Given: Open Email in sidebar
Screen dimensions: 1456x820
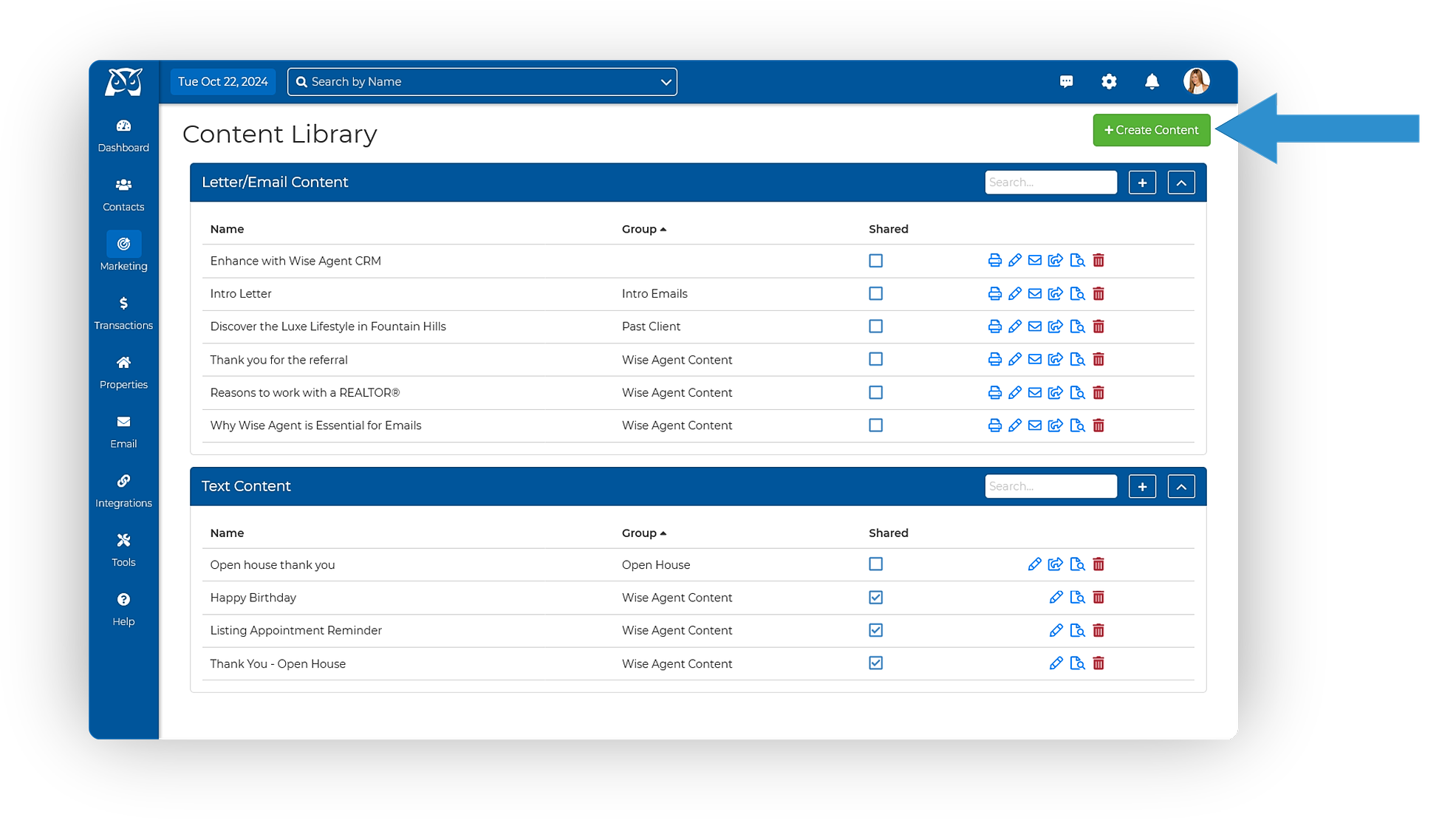Looking at the screenshot, I should (x=123, y=431).
